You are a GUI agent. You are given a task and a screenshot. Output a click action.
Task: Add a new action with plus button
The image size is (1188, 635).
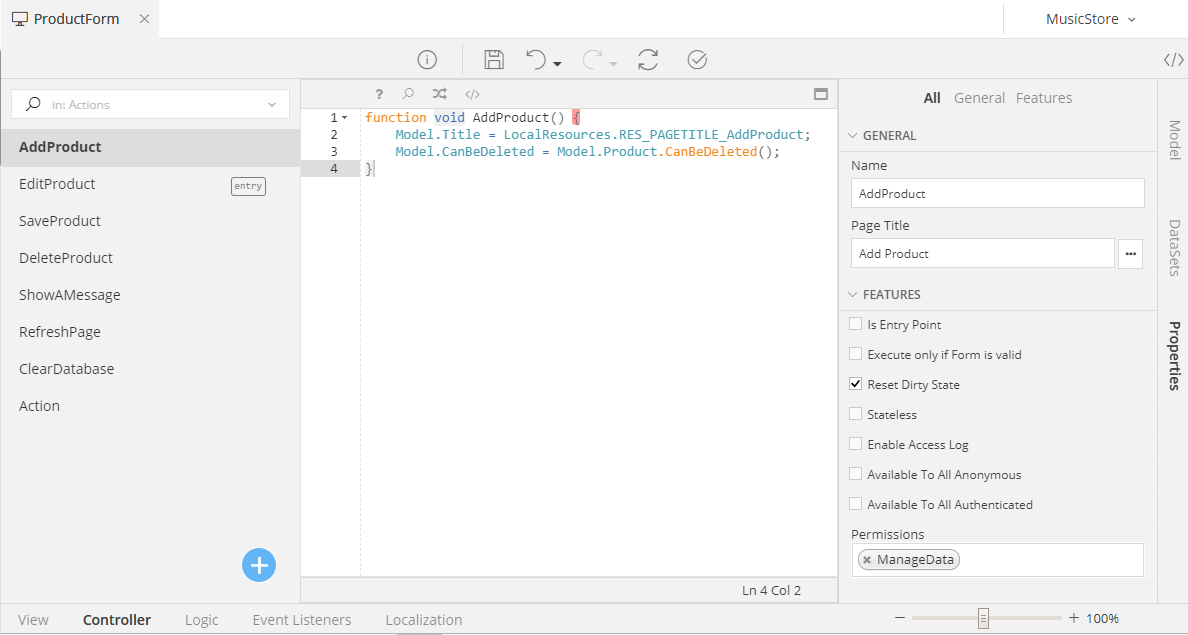point(259,565)
